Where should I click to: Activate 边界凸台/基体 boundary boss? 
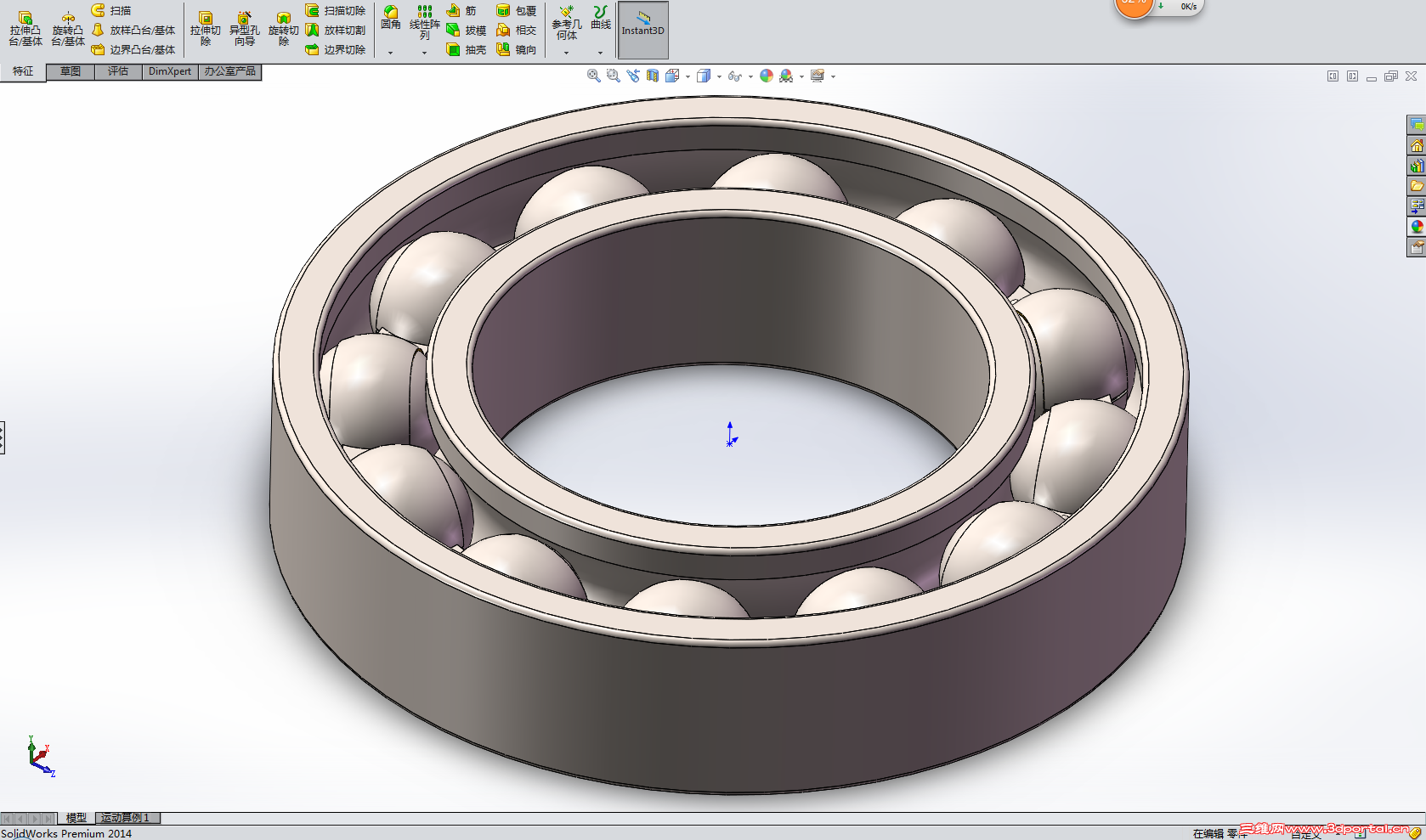click(133, 49)
